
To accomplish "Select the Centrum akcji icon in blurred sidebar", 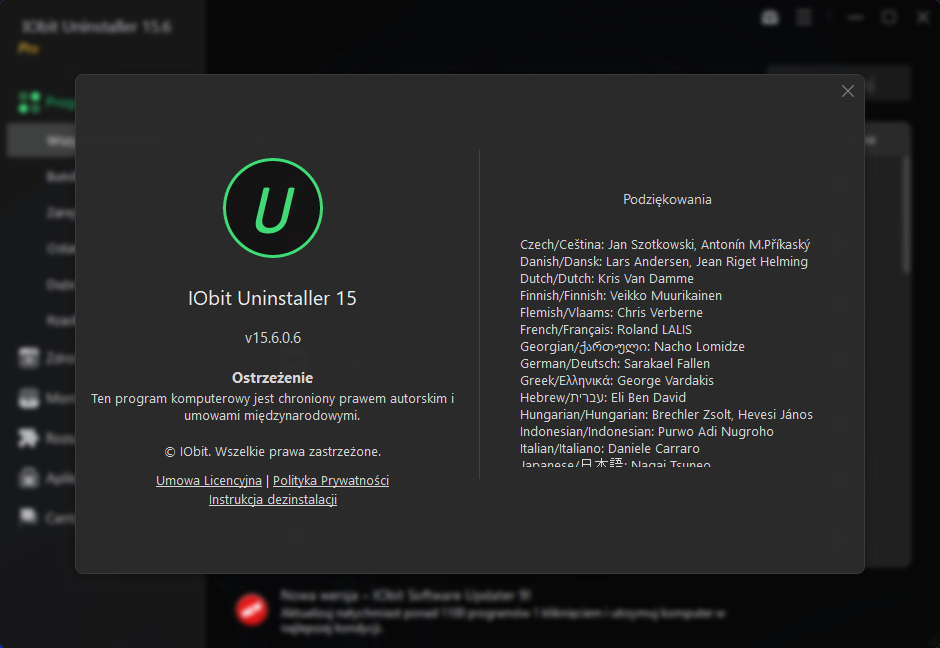I will pyautogui.click(x=28, y=516).
